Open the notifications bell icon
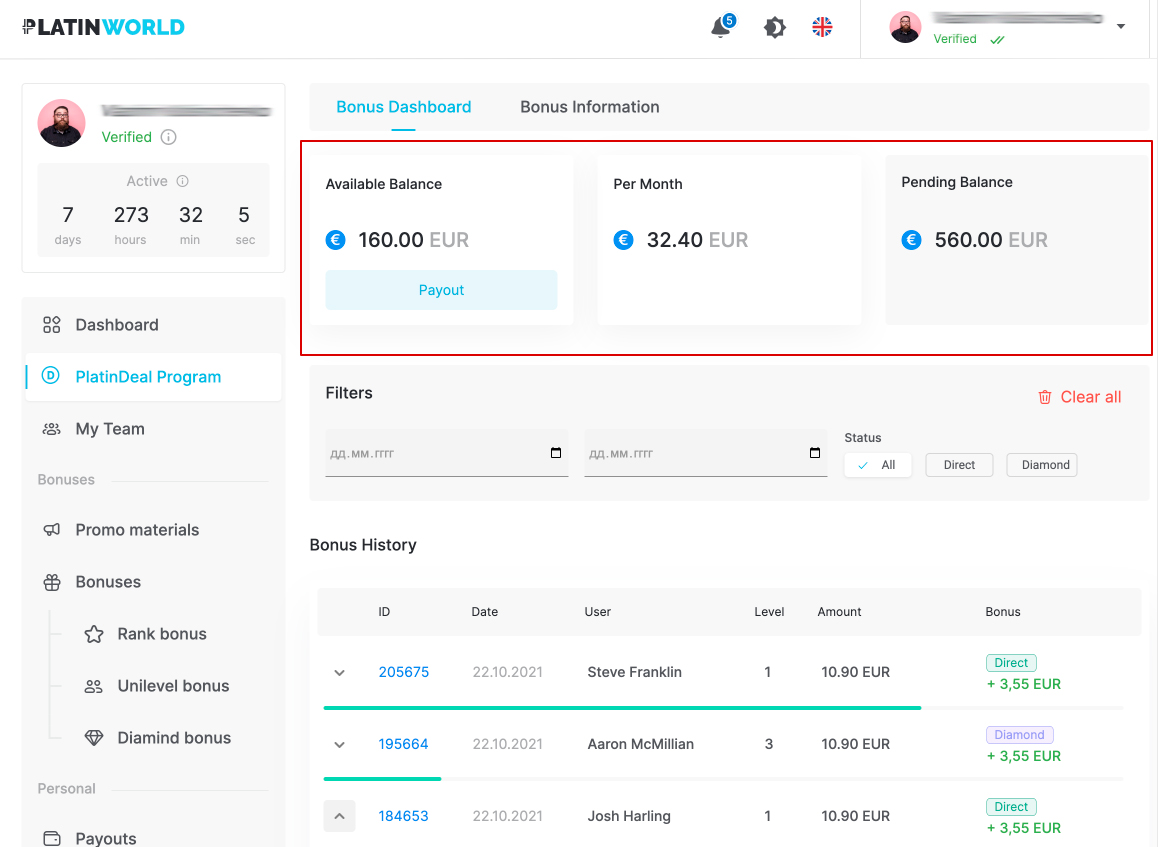This screenshot has width=1158, height=847. coord(720,28)
